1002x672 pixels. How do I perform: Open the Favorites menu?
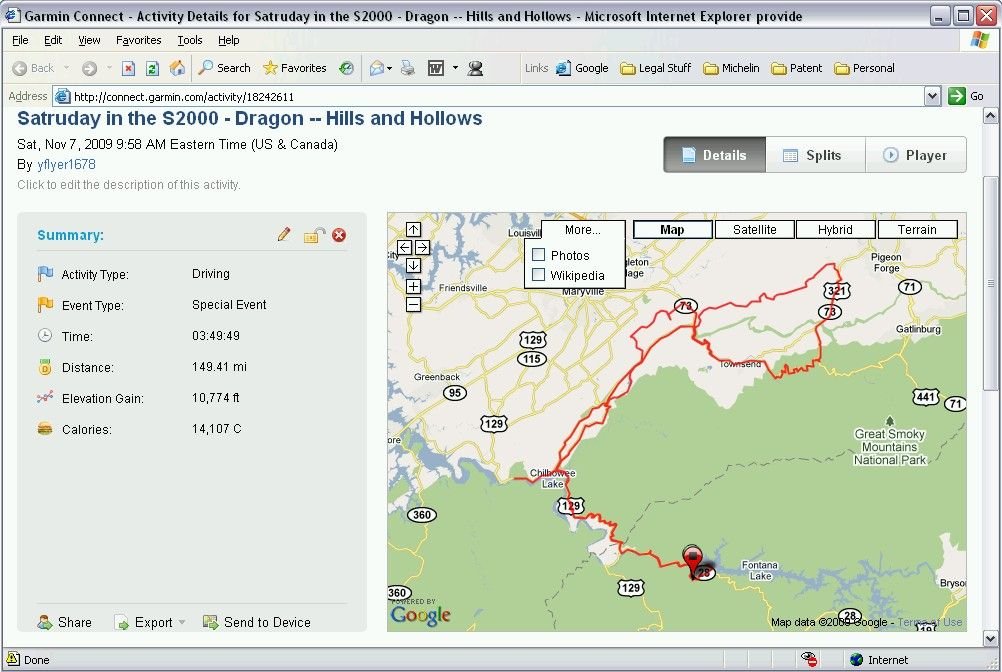coord(138,40)
